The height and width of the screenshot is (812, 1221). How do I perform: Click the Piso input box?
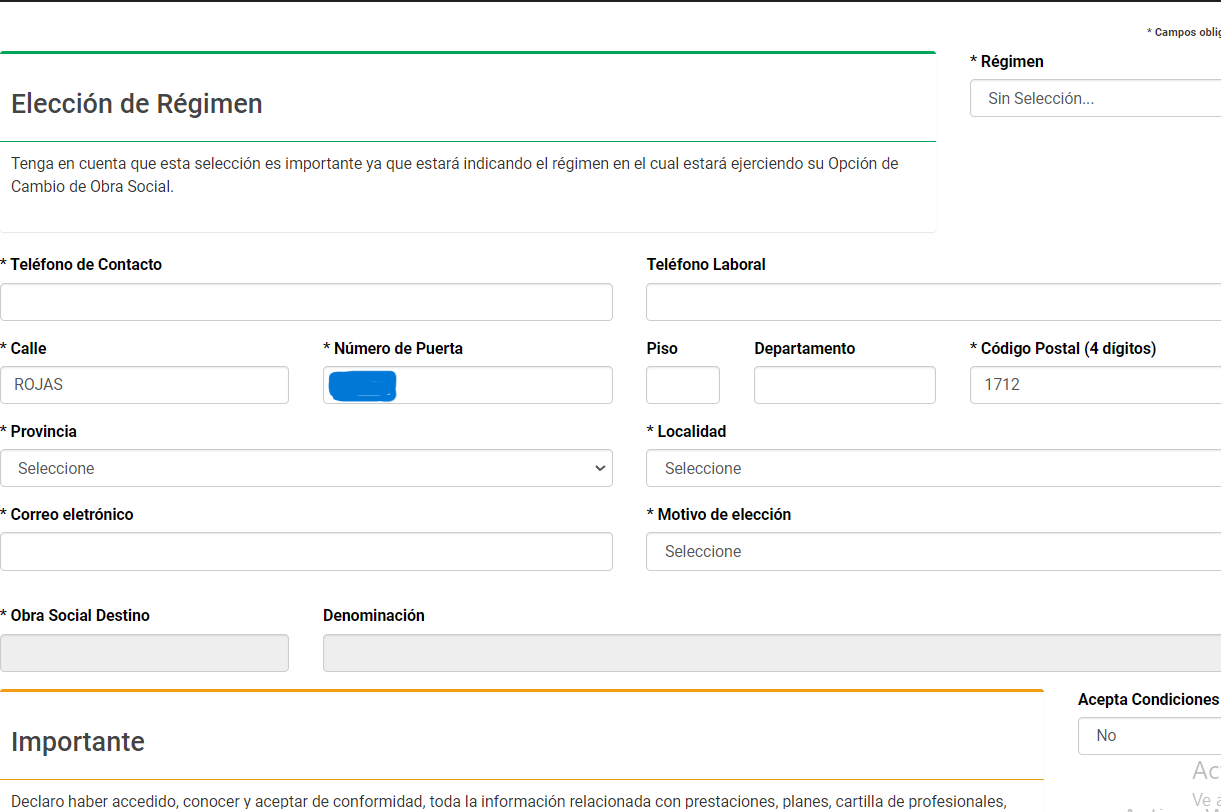pyautogui.click(x=683, y=385)
